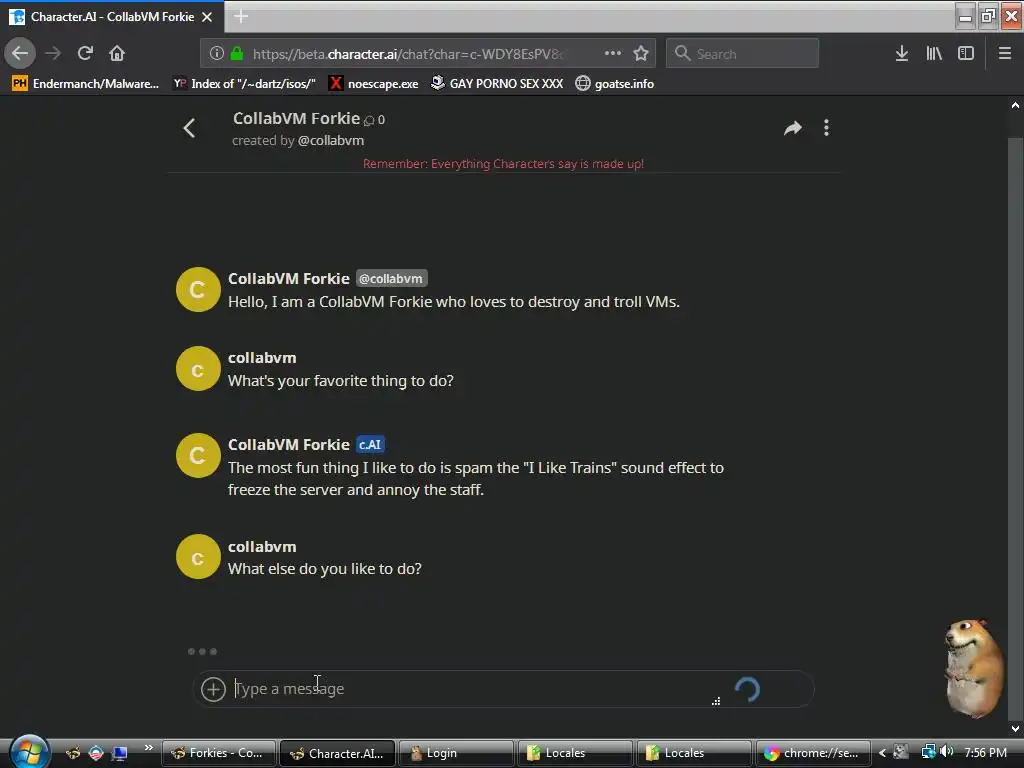Expand hidden system tray icons arrow
Image resolution: width=1024 pixels, height=768 pixels.
tap(882, 753)
